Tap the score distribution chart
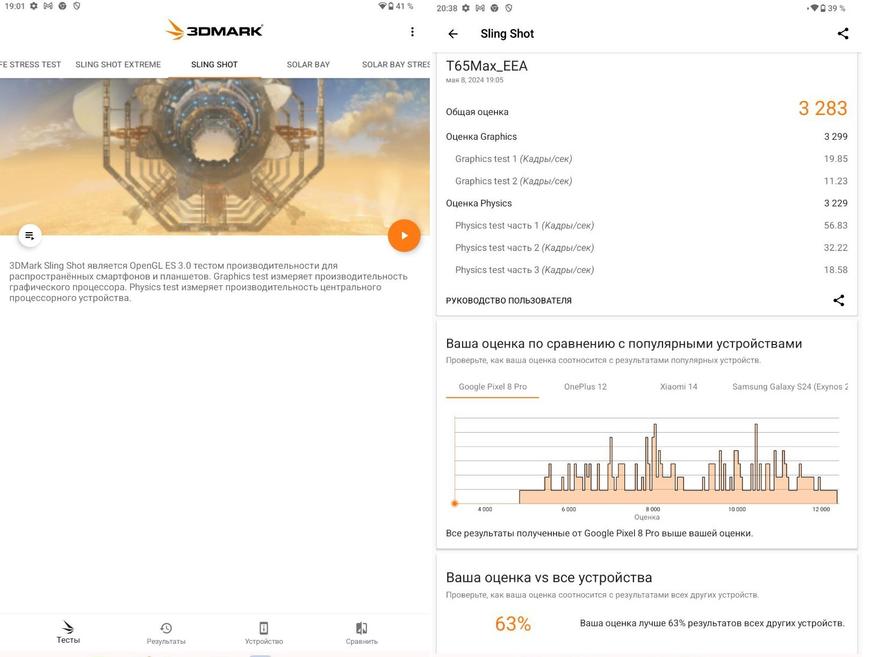Image resolution: width=877 pixels, height=657 pixels. tap(646, 461)
